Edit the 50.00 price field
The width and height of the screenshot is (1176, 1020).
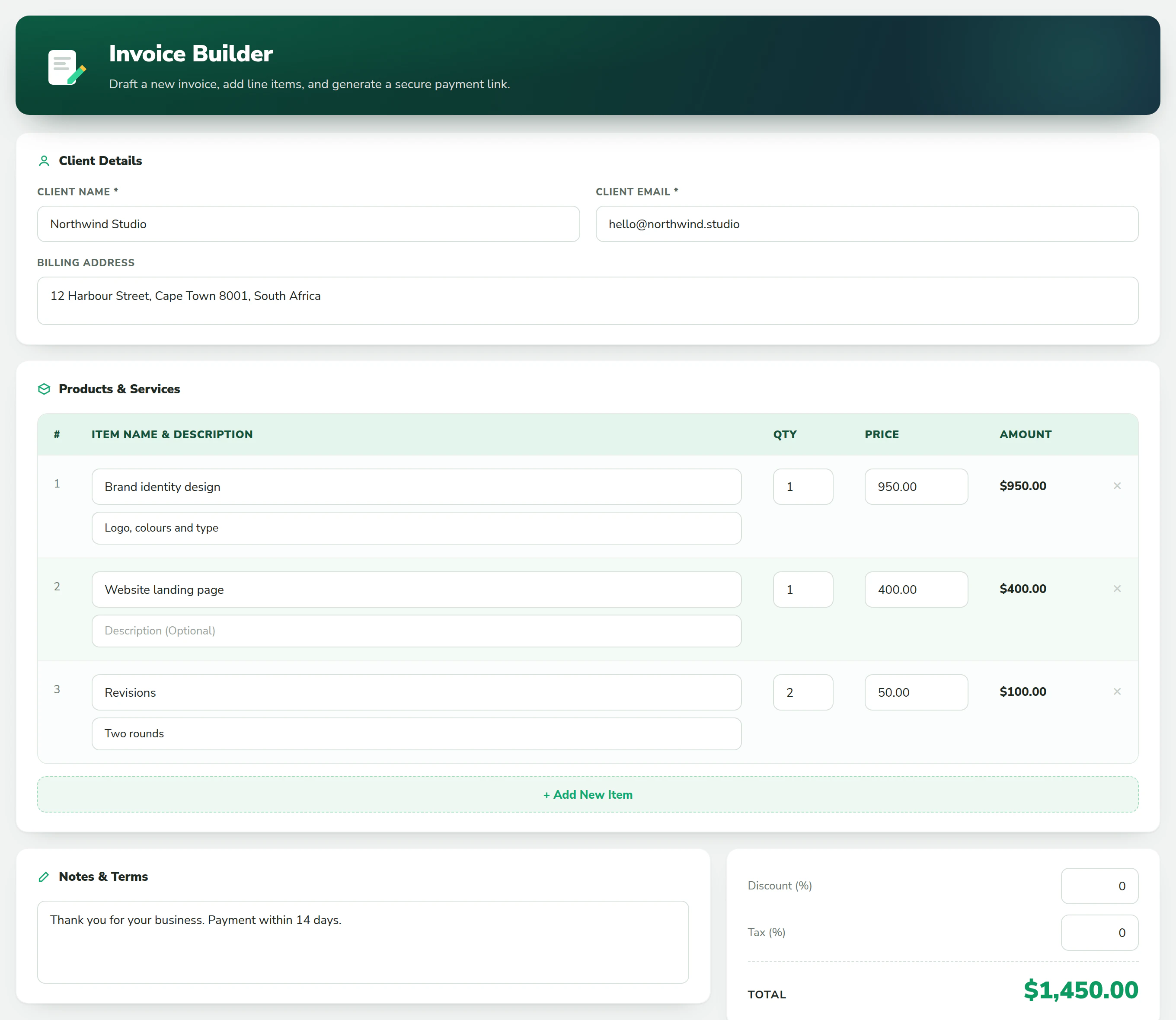point(916,692)
